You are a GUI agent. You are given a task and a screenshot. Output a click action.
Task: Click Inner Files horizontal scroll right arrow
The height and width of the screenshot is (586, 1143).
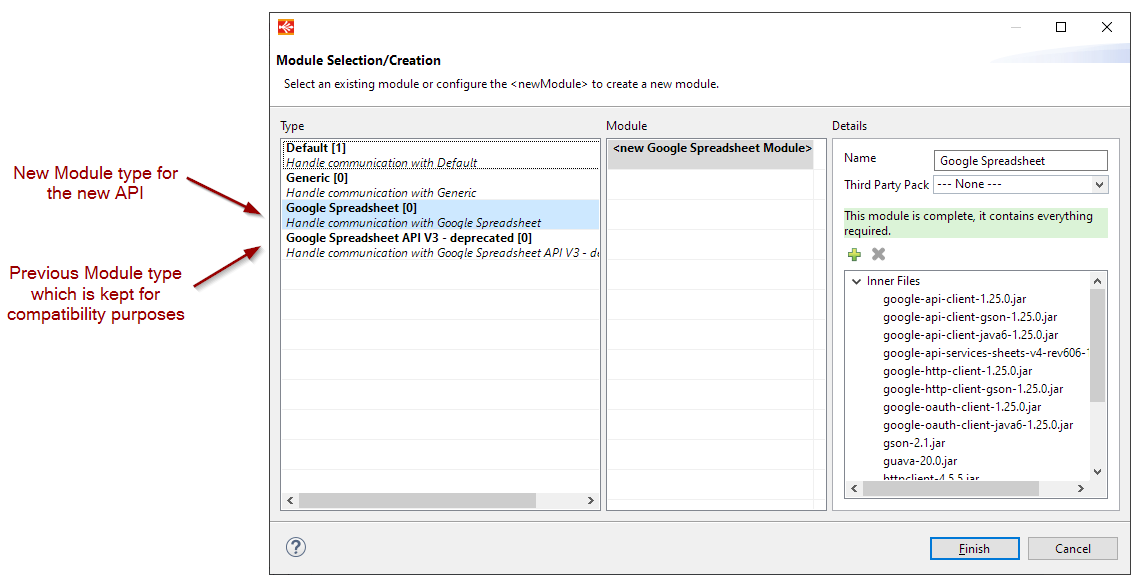tap(1080, 489)
